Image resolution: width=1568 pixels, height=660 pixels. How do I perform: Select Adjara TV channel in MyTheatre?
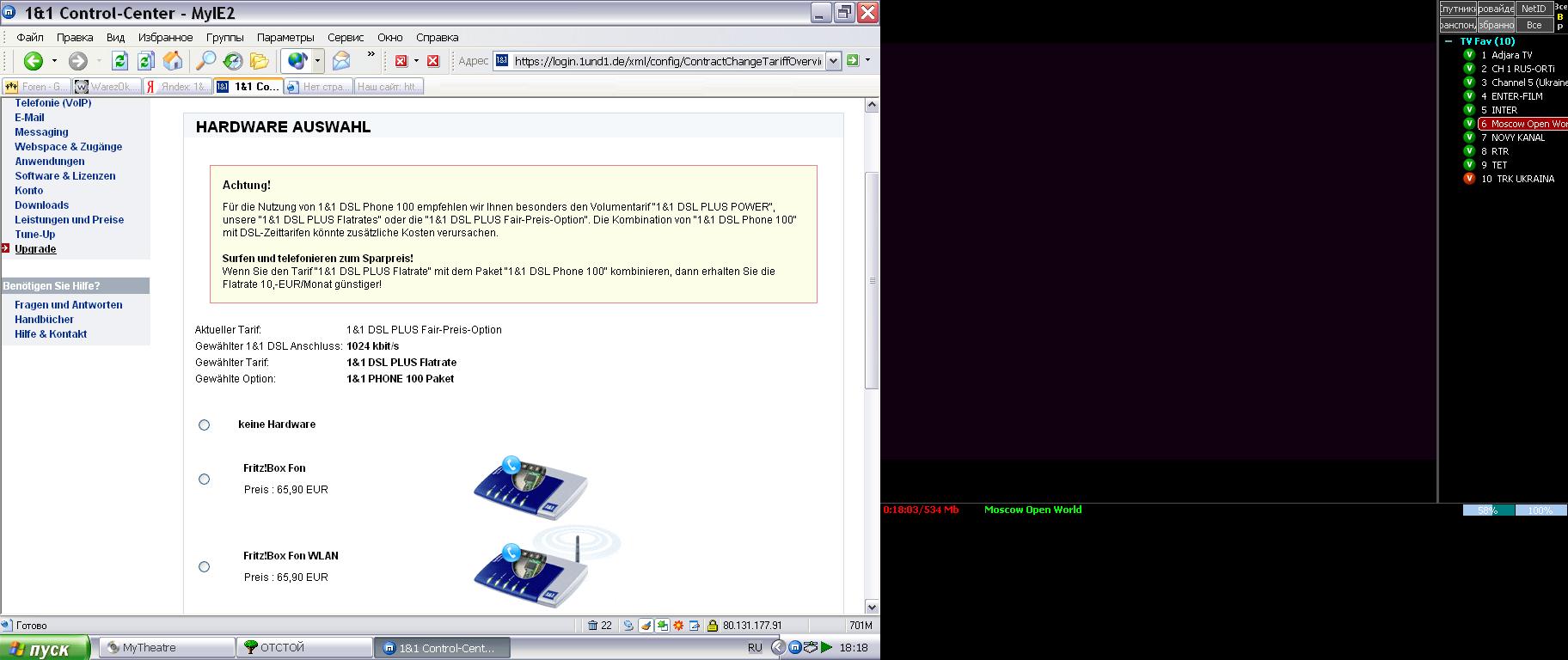[x=1511, y=55]
